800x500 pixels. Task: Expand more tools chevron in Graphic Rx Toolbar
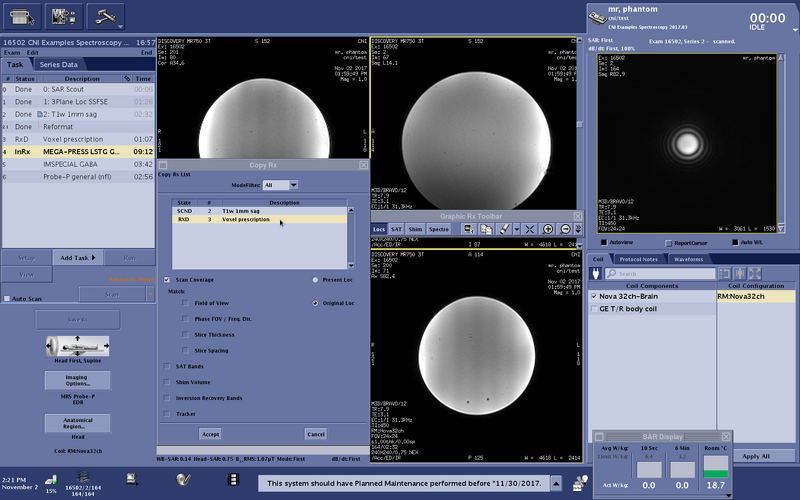pos(578,229)
